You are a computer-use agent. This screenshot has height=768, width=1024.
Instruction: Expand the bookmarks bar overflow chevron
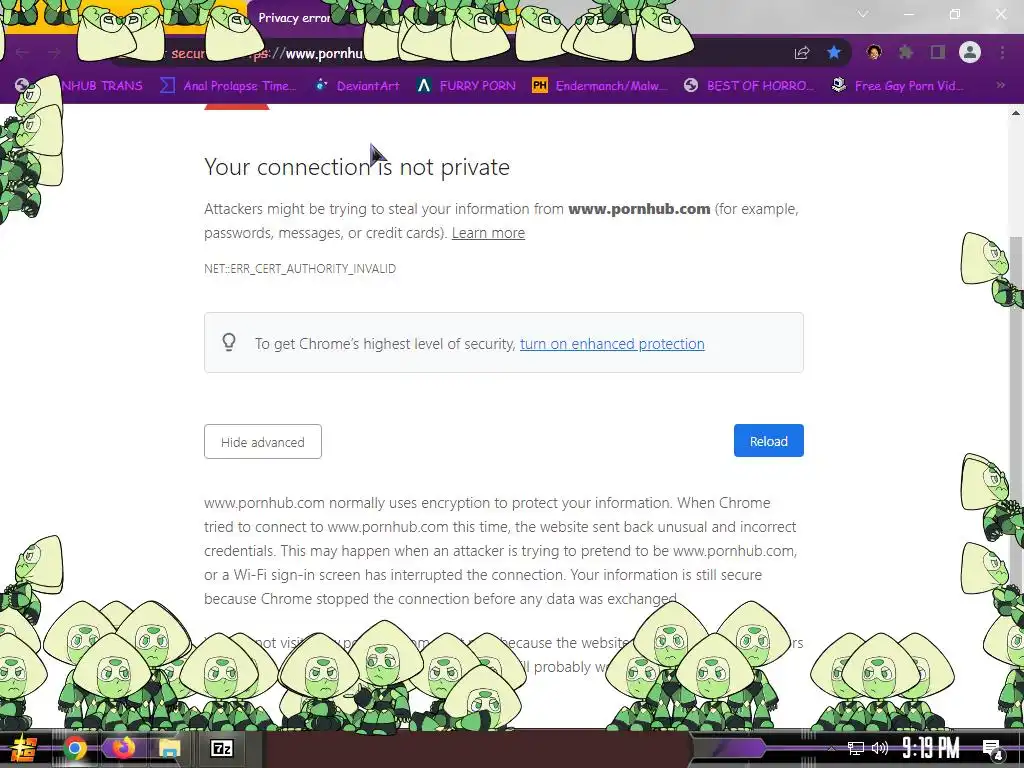(x=1000, y=85)
